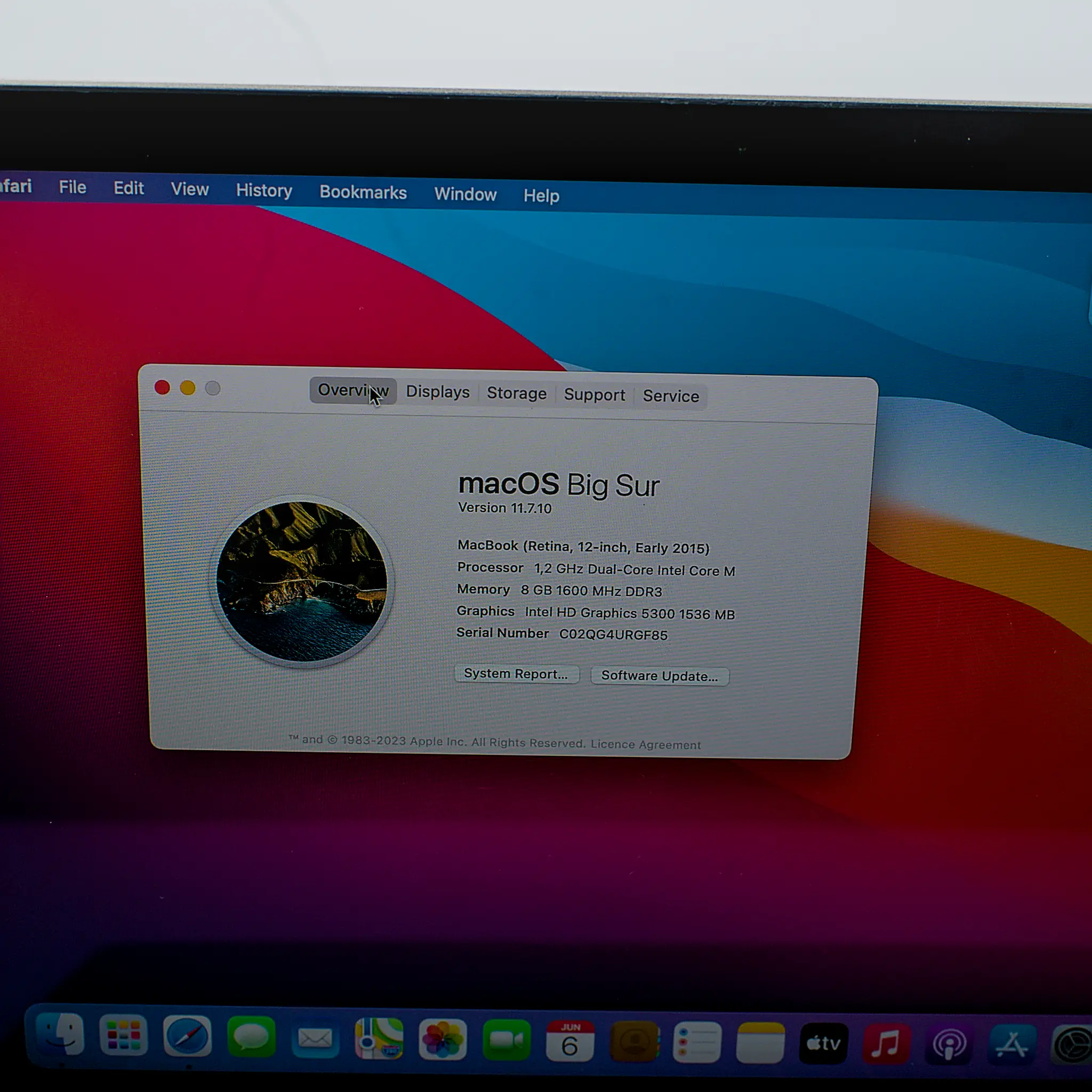Open Reminders app in the Dock
Viewport: 1092px width, 1092px height.
pos(697,1043)
